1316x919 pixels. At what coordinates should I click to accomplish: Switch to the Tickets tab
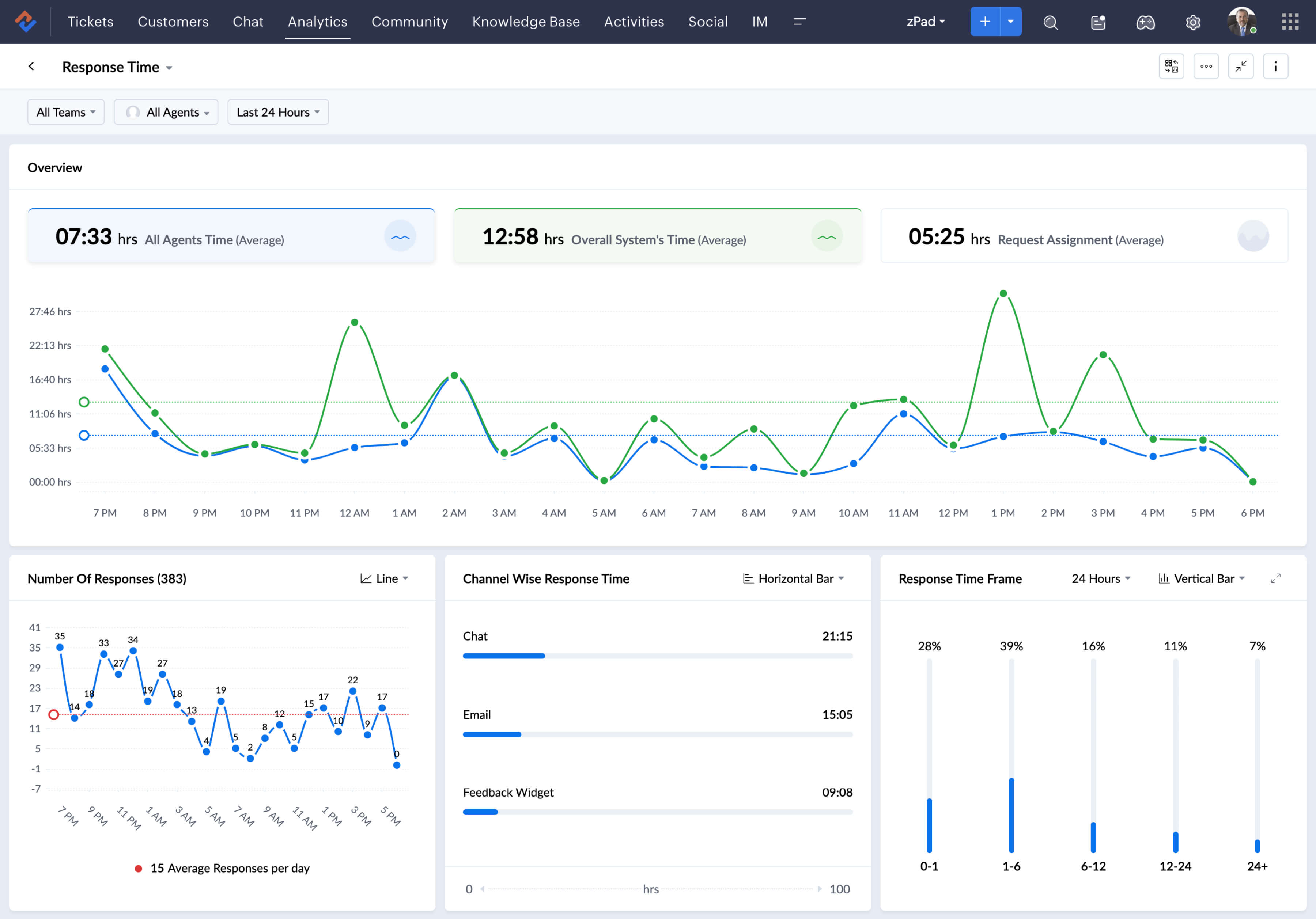[x=91, y=22]
